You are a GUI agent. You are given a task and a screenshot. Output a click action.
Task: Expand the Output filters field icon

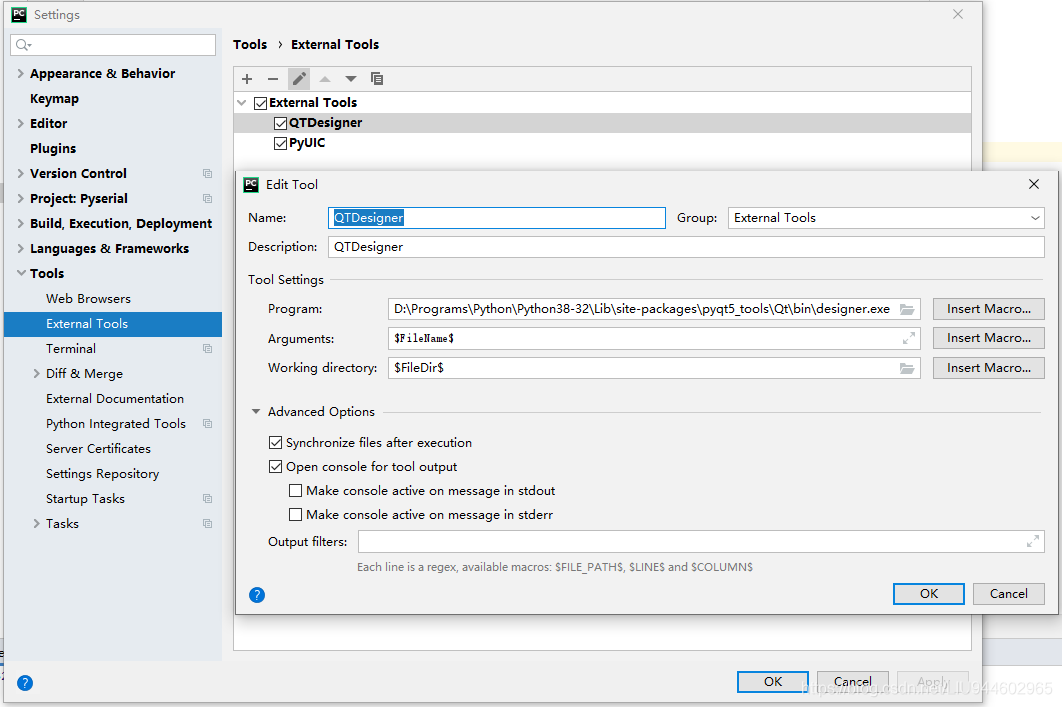(x=1033, y=542)
